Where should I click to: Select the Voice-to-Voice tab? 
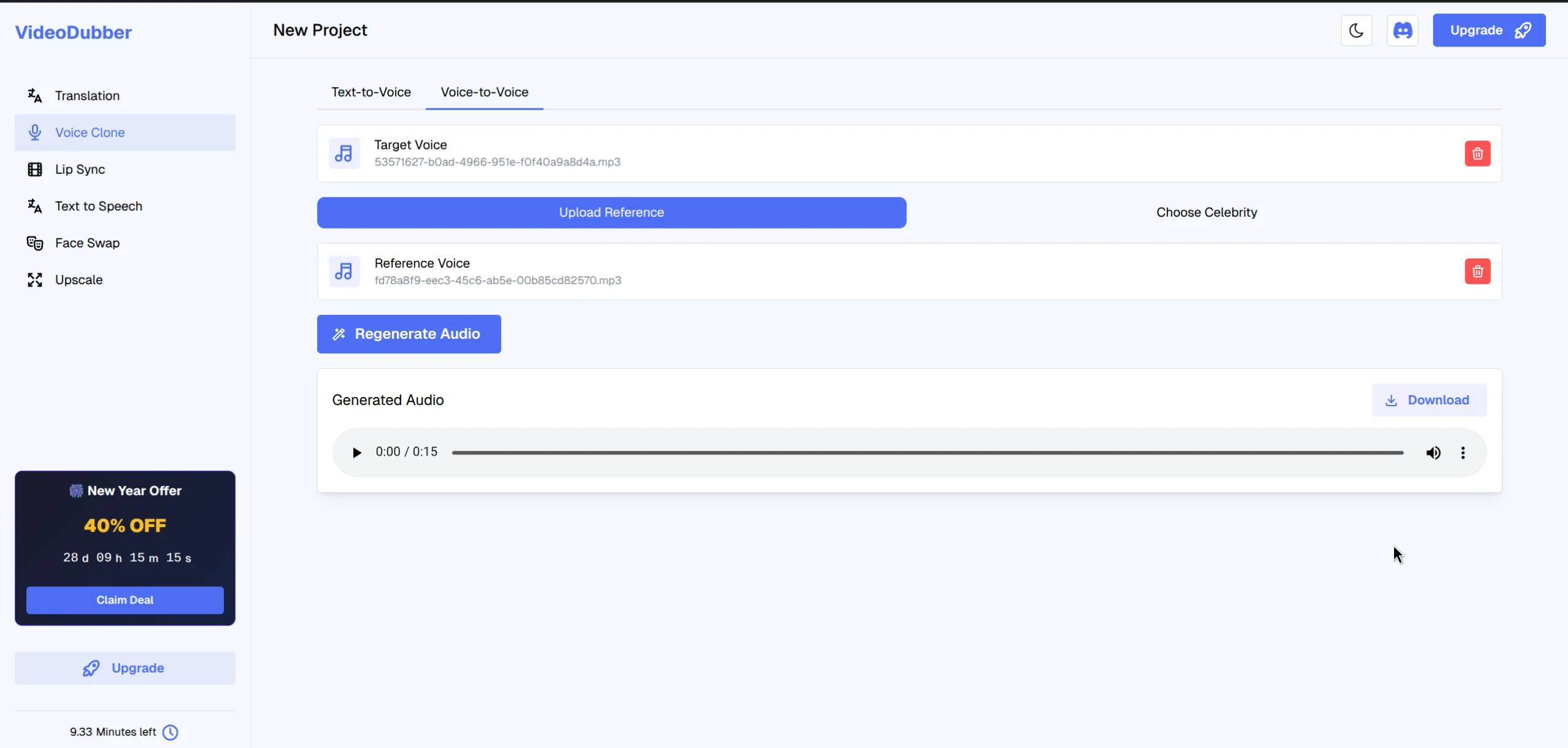[x=484, y=92]
